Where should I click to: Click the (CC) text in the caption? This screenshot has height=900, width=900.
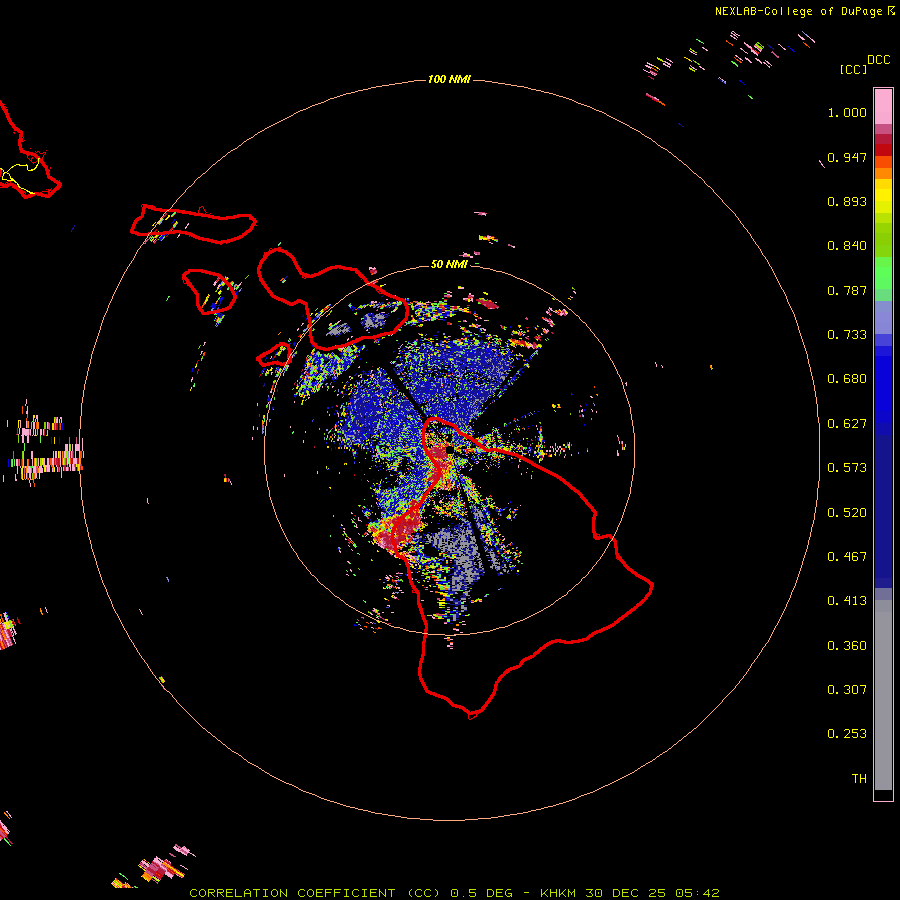[424, 893]
